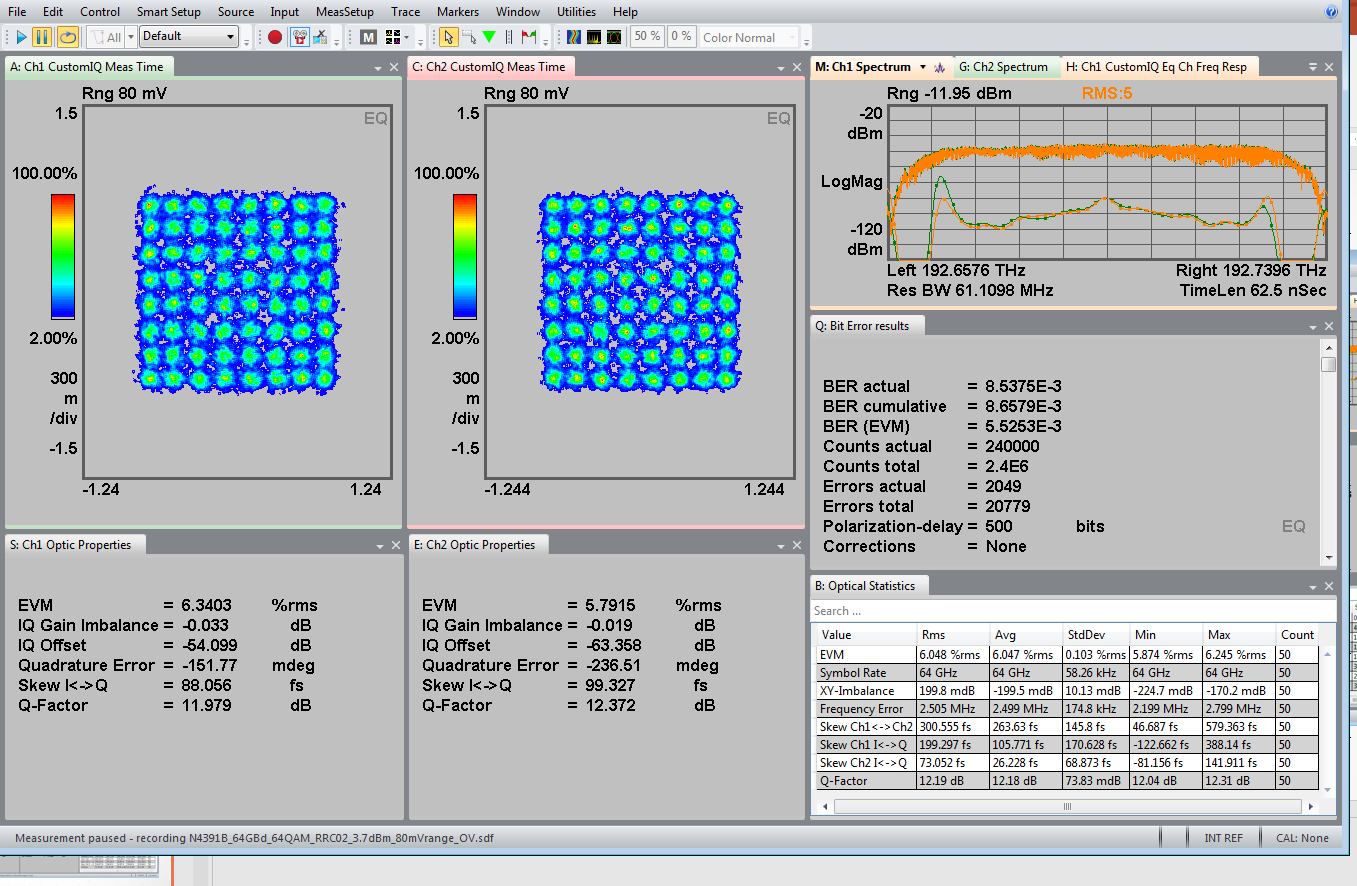Viewport: 1357px width, 886px height.
Task: Toggle the red-green flag marker button
Action: [529, 37]
